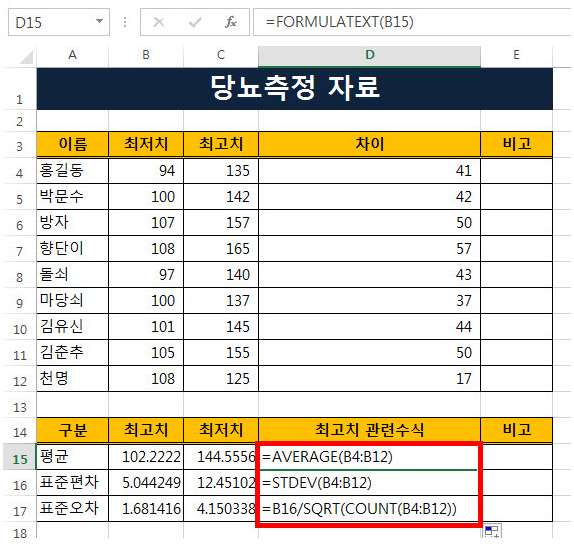Select column A header
574x553 pixels.
coord(72,55)
